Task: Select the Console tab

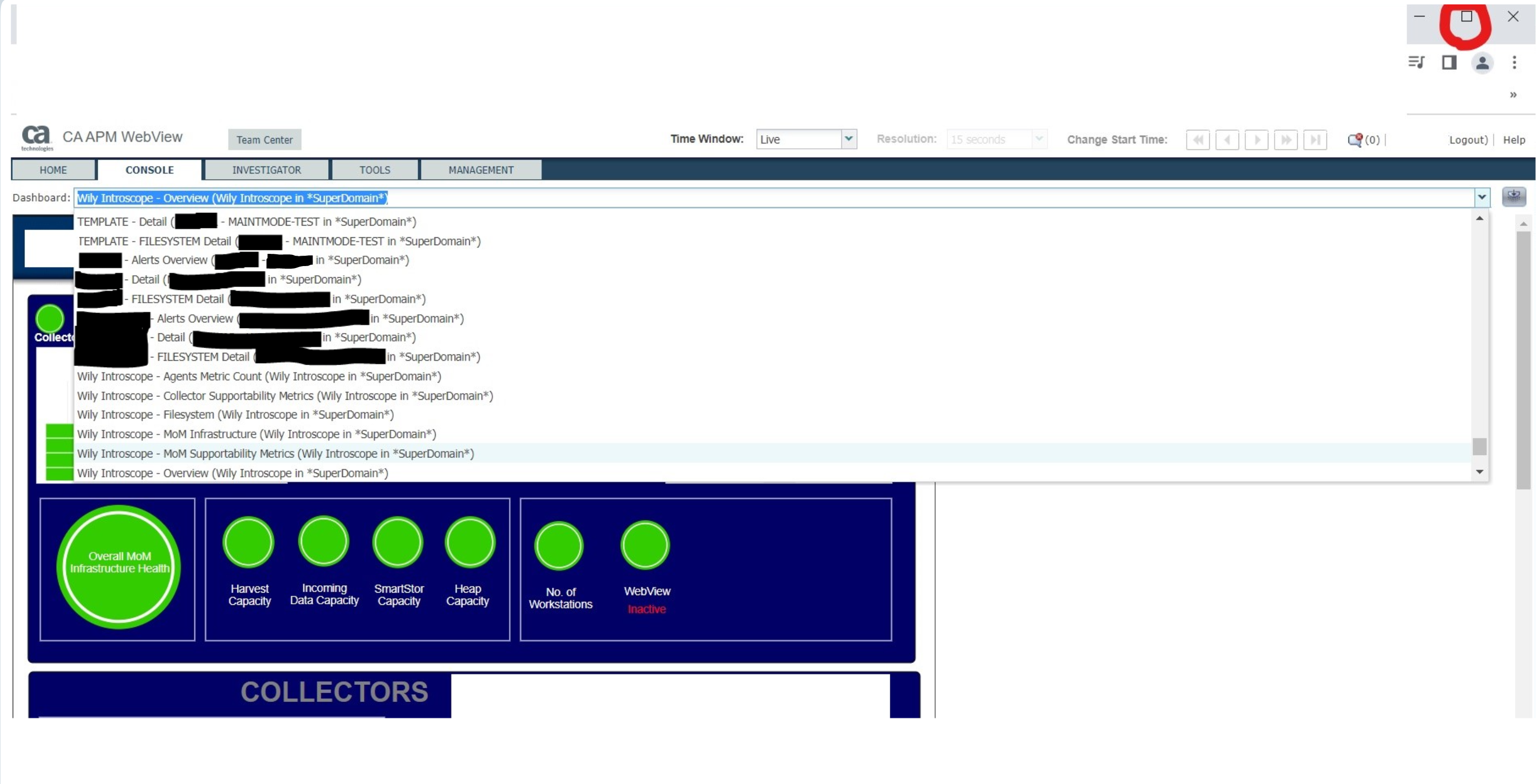Action: coord(148,170)
